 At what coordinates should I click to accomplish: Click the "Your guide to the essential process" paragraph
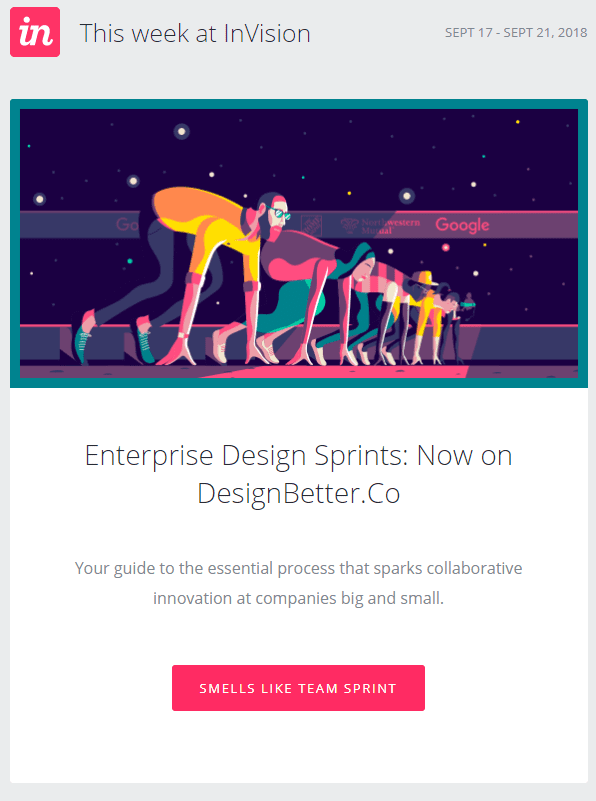[298, 583]
